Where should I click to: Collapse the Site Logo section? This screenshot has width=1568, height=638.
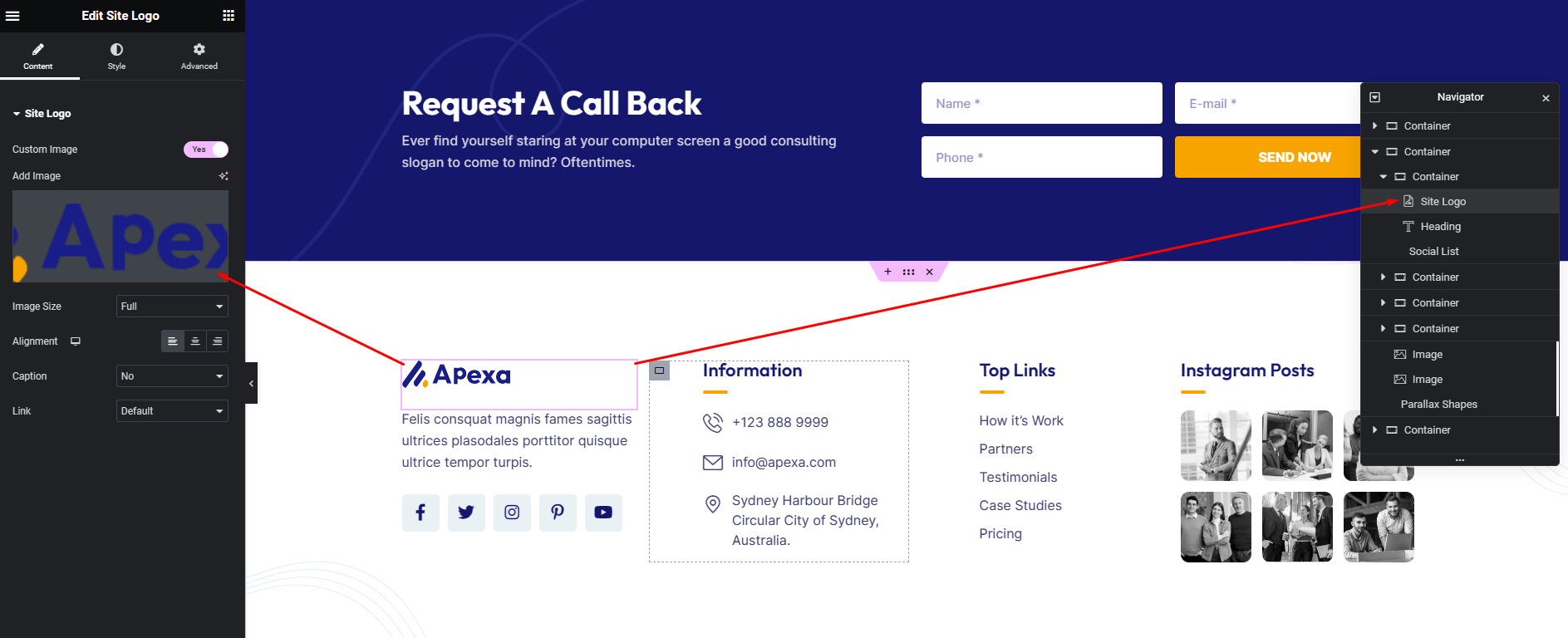click(17, 114)
